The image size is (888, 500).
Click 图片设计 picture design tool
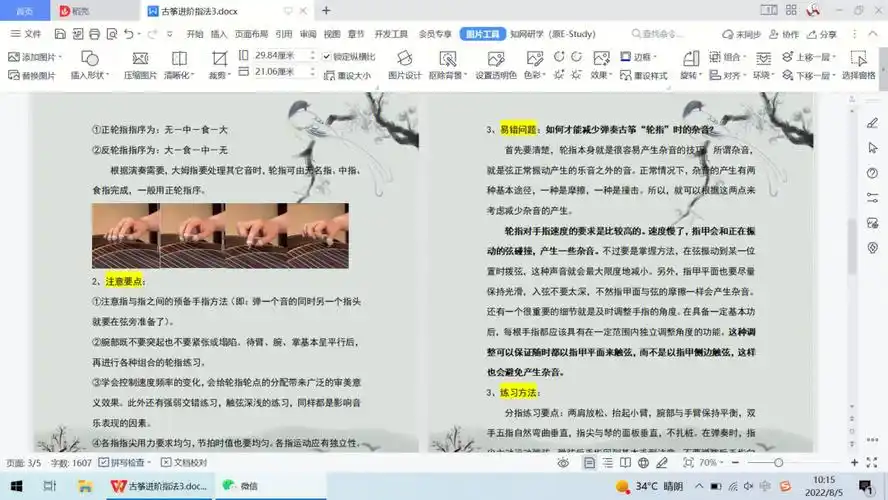coord(404,66)
